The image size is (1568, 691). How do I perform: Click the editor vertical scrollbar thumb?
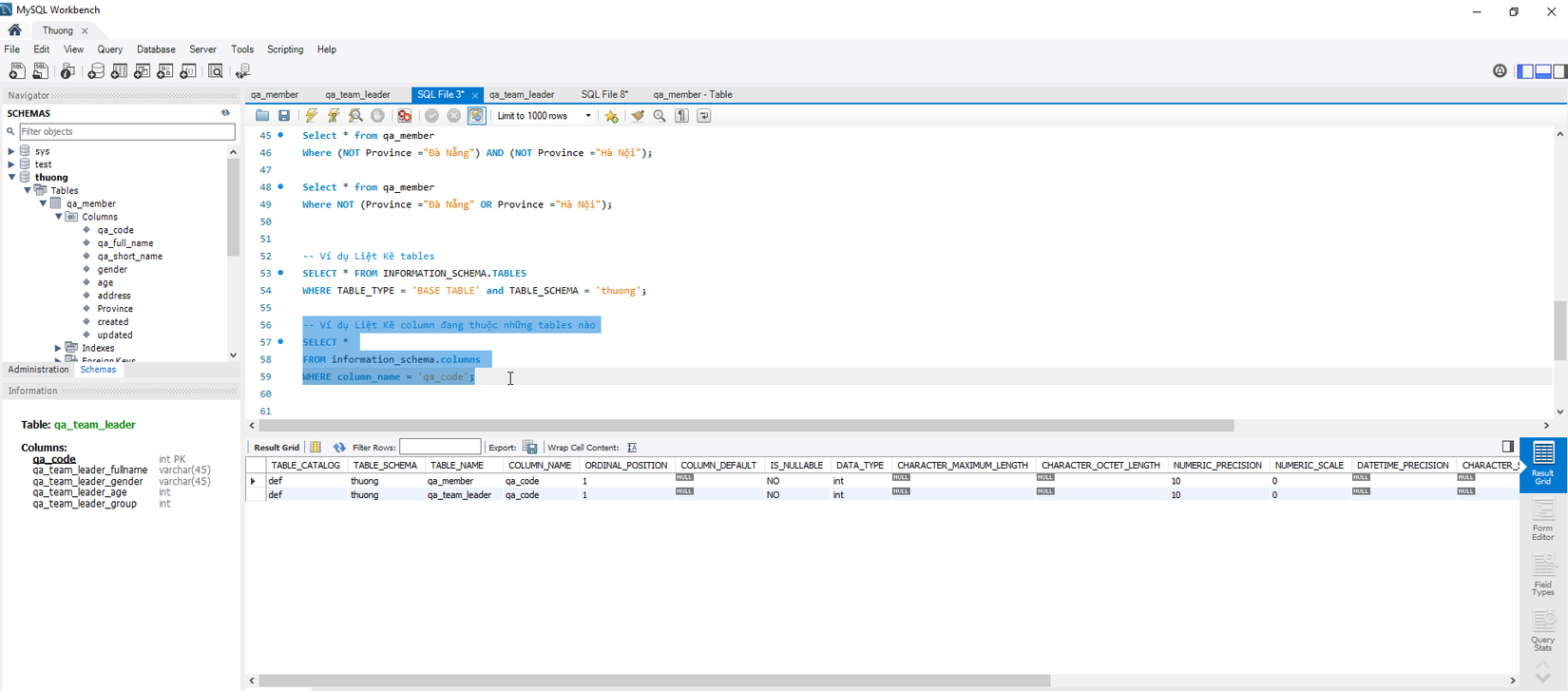pos(1559,331)
